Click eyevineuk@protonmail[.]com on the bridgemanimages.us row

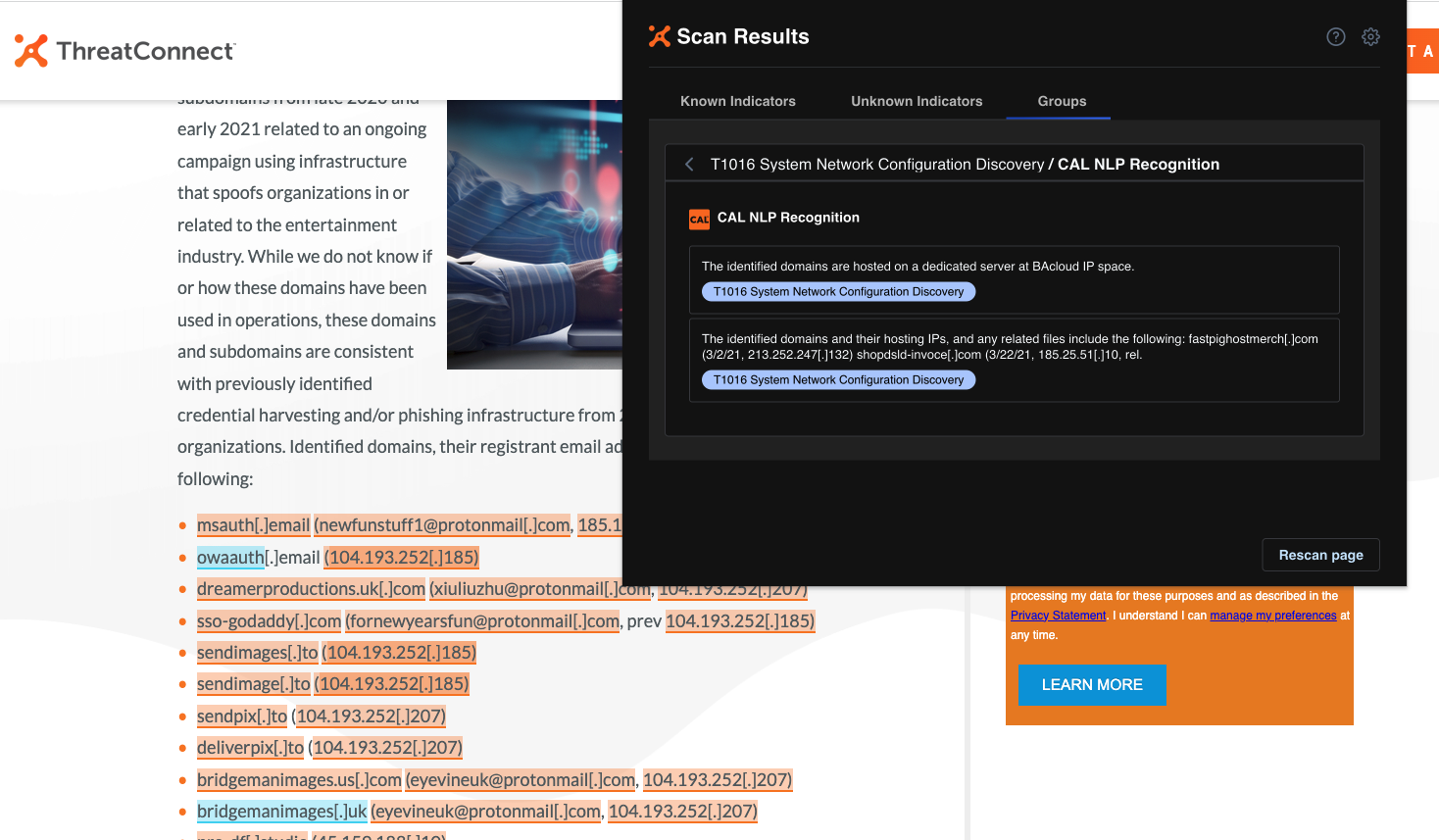(x=521, y=780)
